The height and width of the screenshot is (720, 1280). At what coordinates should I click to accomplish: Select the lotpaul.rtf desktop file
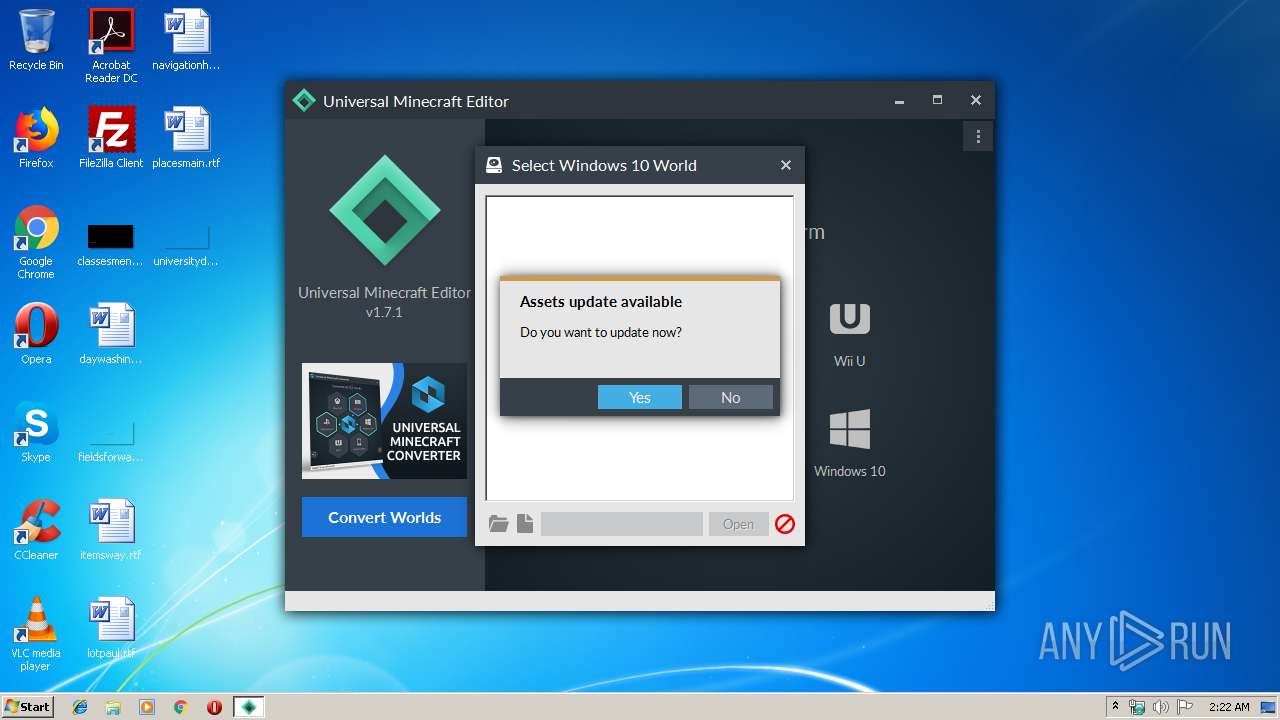[x=111, y=628]
